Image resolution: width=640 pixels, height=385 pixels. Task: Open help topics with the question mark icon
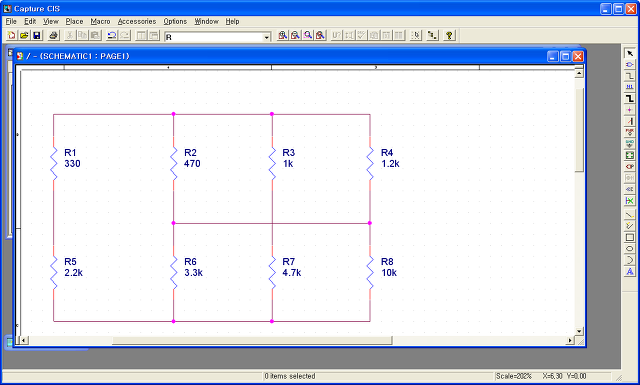point(449,36)
